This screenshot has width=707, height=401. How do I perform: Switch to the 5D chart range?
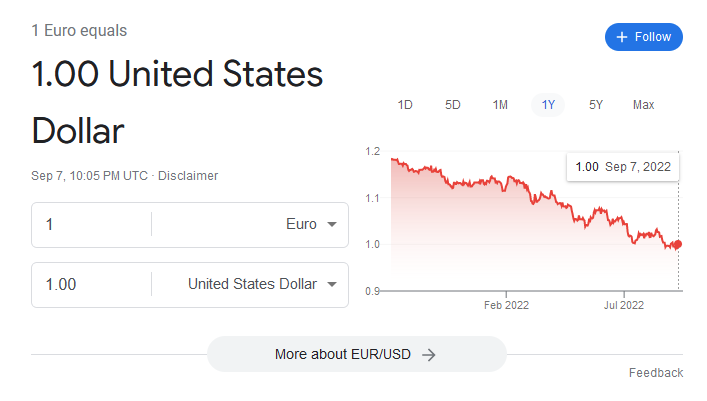pyautogui.click(x=452, y=105)
